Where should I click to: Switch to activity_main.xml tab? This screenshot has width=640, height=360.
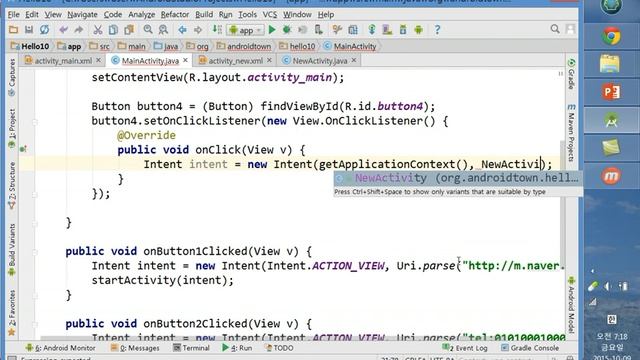[x=63, y=61]
